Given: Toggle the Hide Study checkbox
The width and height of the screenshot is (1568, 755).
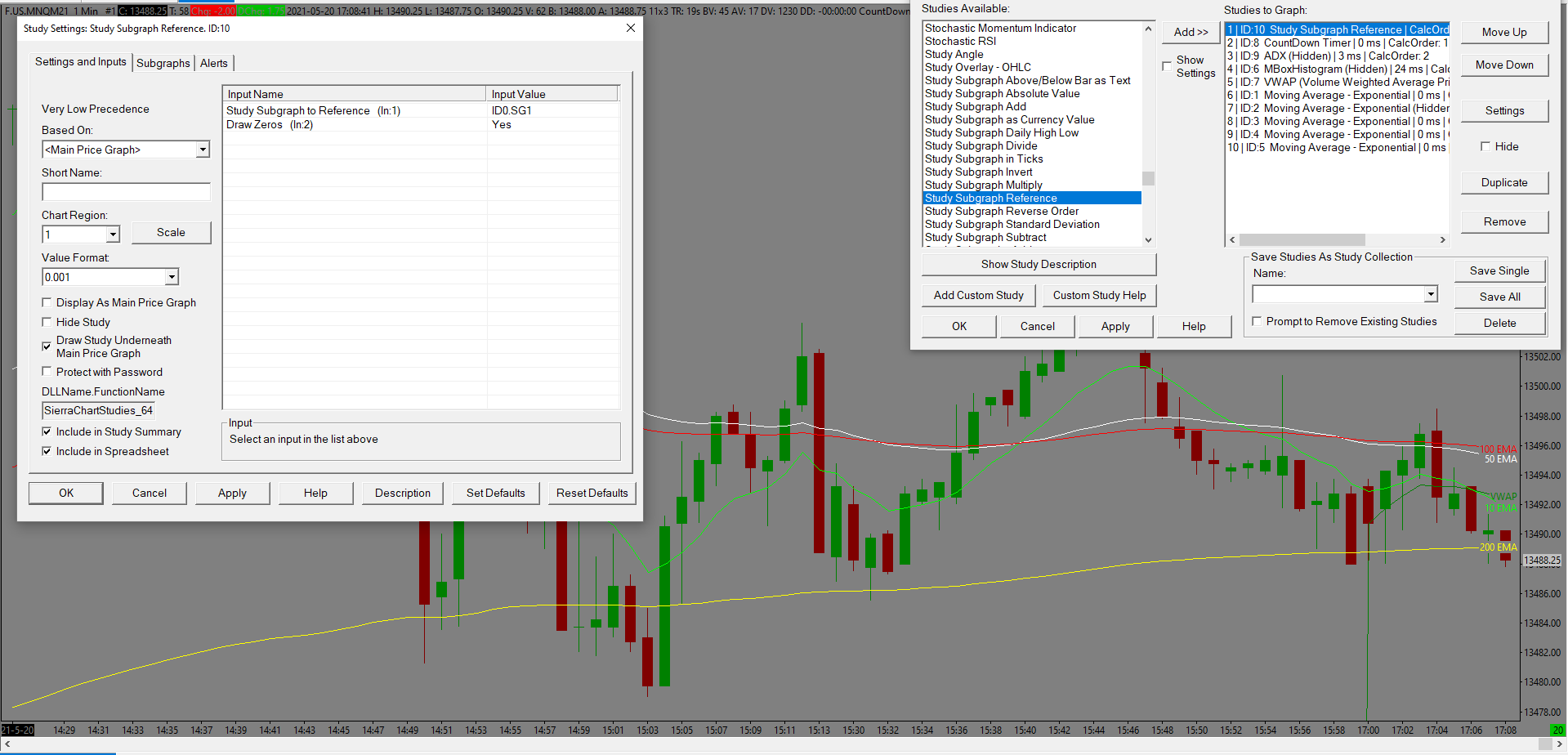Looking at the screenshot, I should (47, 322).
